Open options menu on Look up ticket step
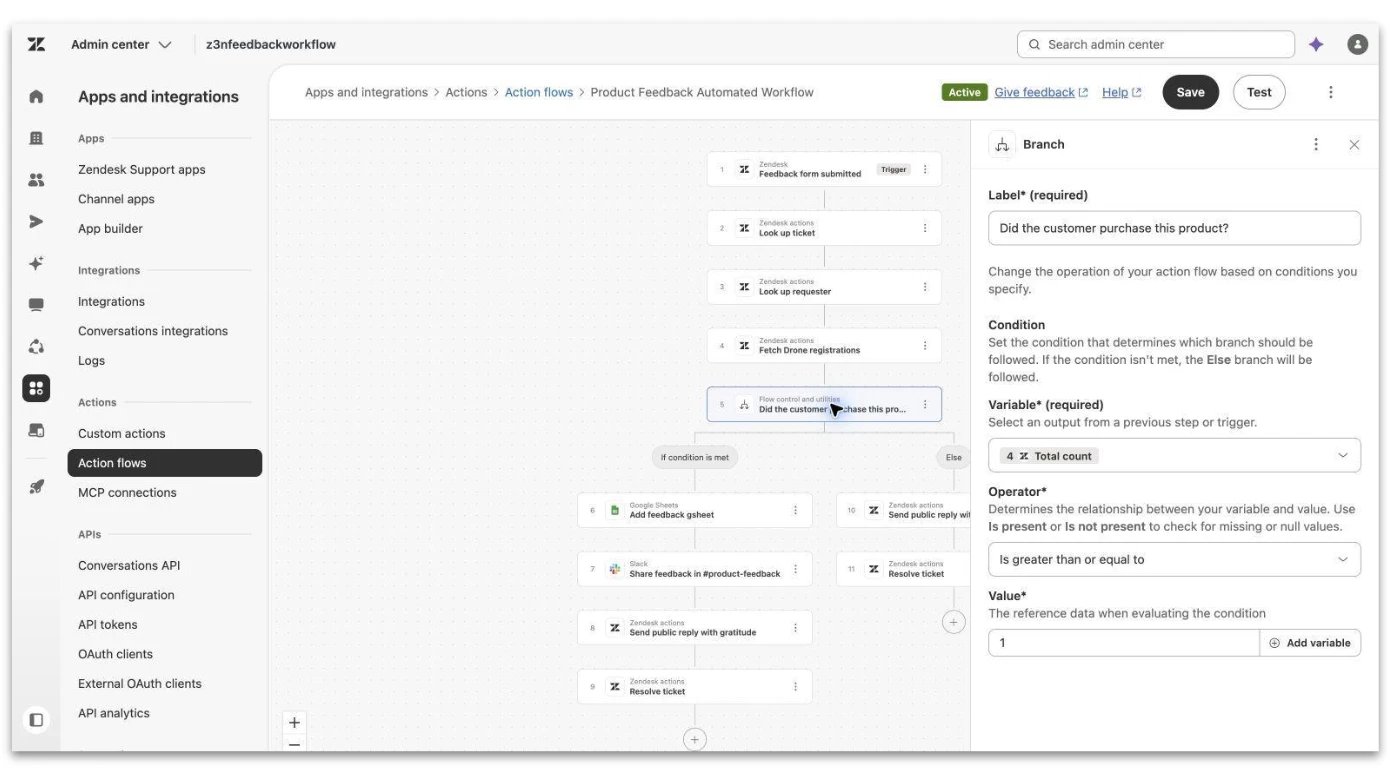 tap(925, 228)
